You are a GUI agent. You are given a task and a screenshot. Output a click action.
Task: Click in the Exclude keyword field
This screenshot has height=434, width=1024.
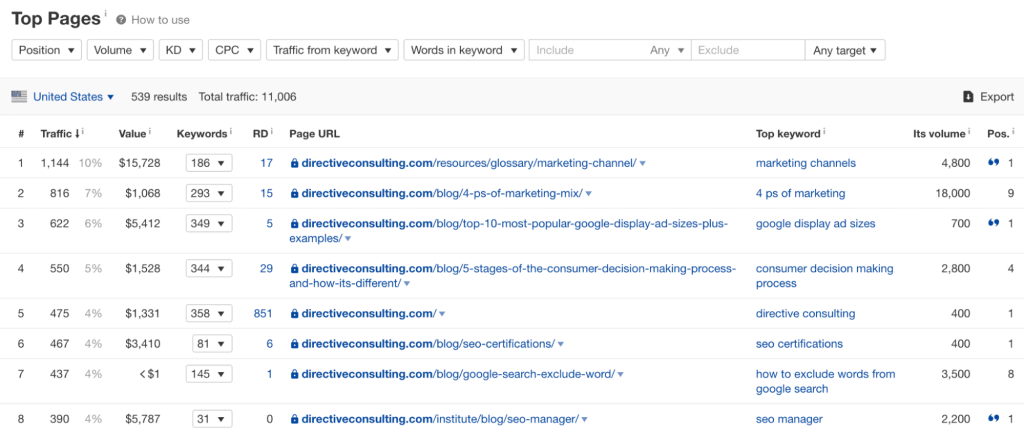tap(748, 50)
